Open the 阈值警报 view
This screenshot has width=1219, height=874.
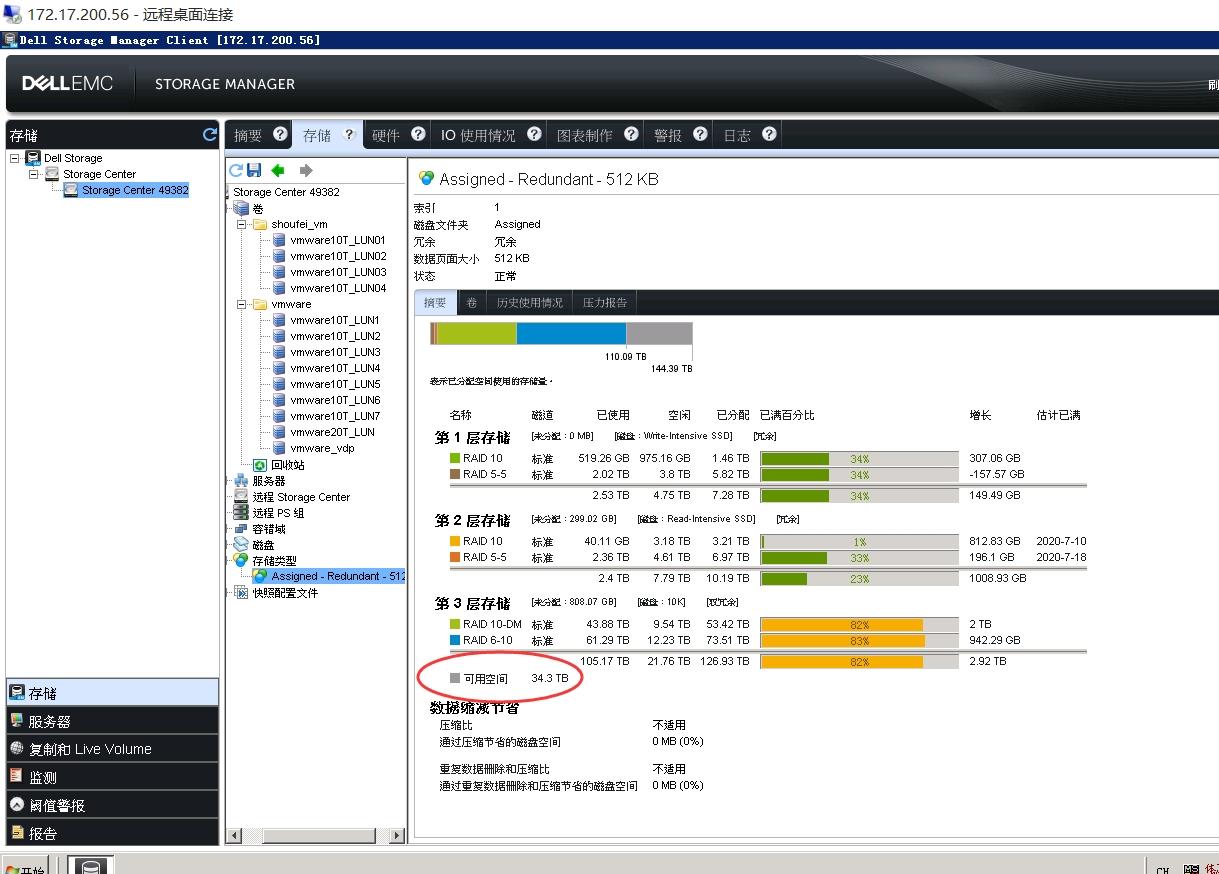pos(112,805)
